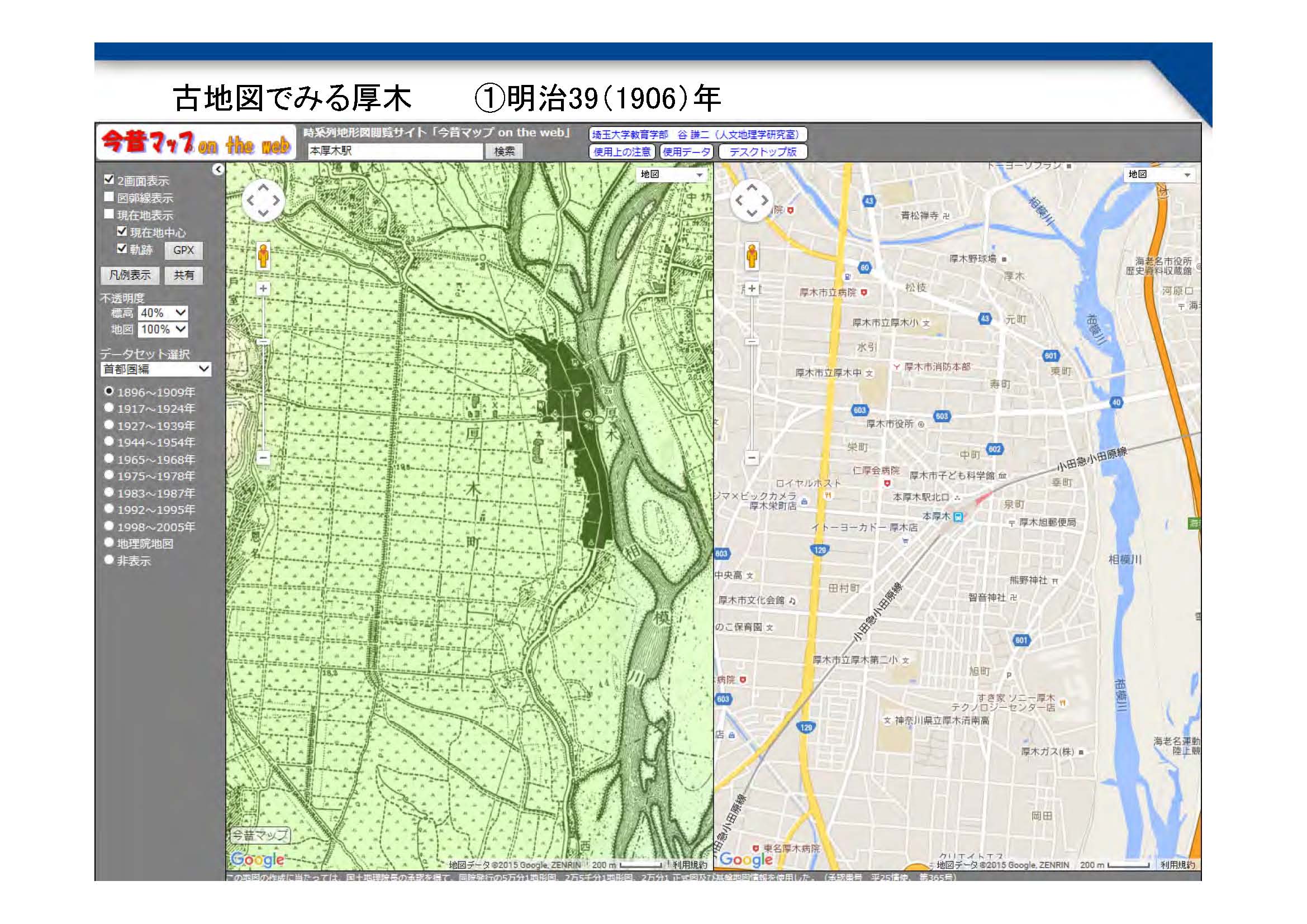Uncheck 現在地中心 checkbox
1307x924 pixels.
click(x=122, y=231)
